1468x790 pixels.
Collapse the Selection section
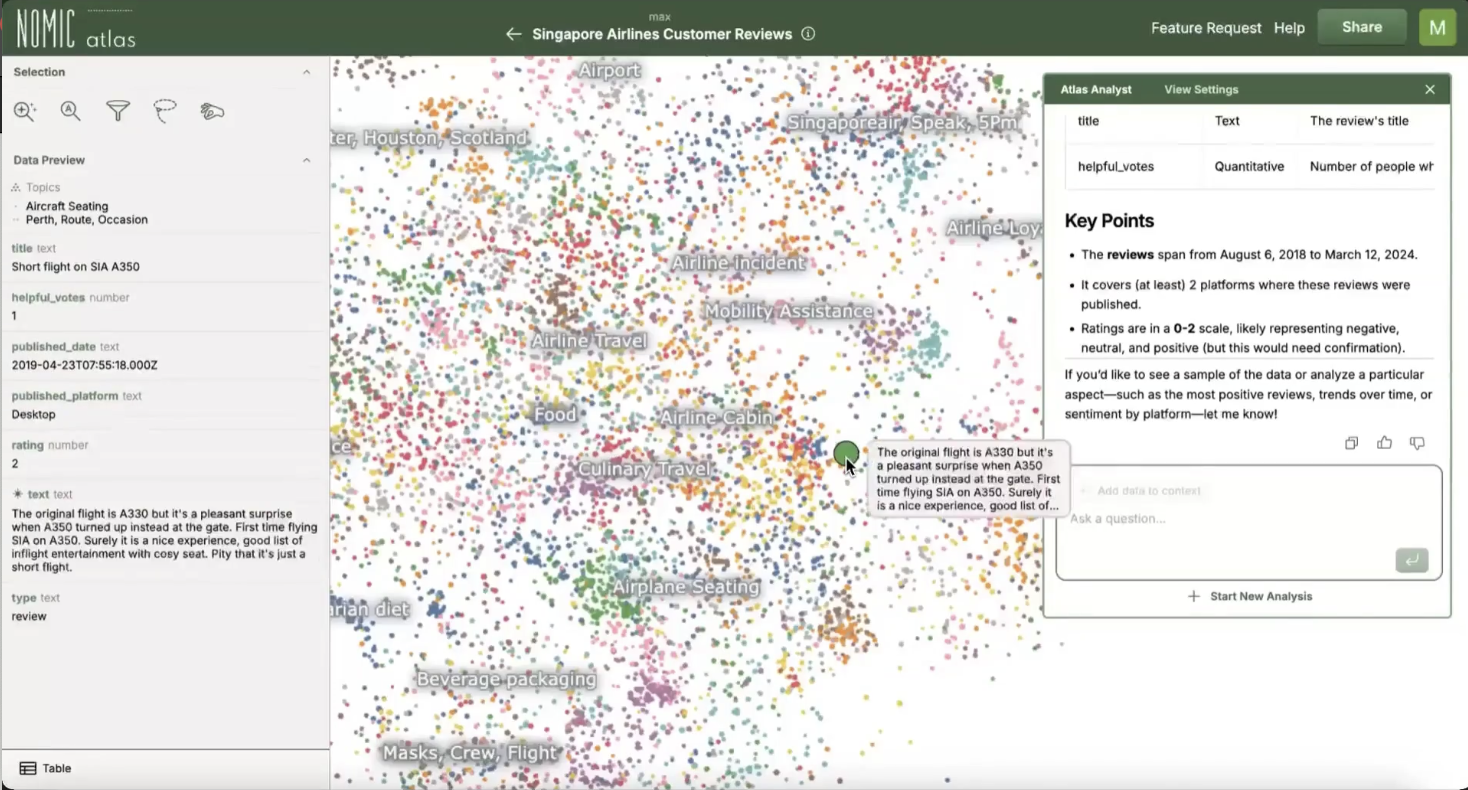click(x=307, y=72)
